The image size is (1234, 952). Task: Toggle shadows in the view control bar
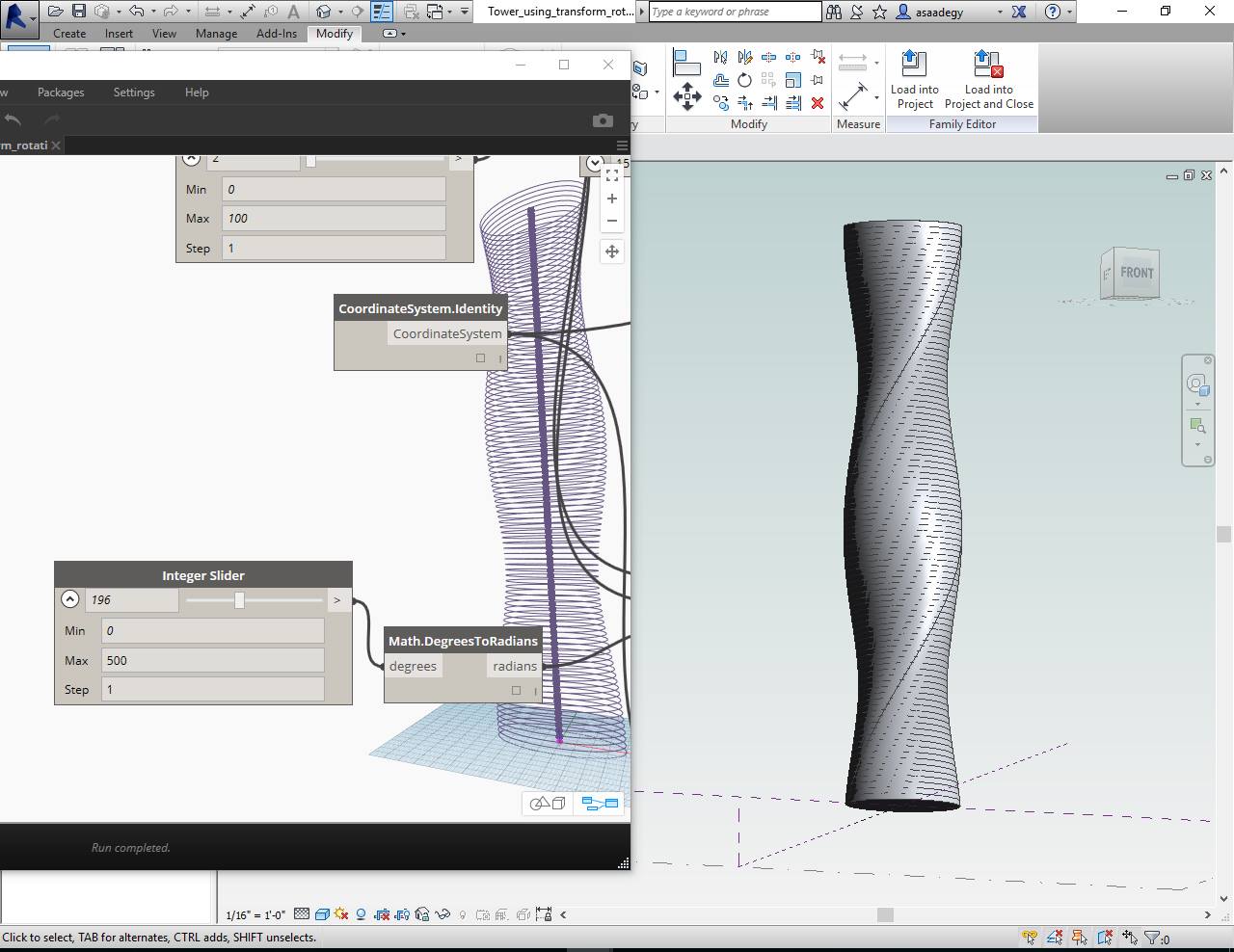coord(361,913)
